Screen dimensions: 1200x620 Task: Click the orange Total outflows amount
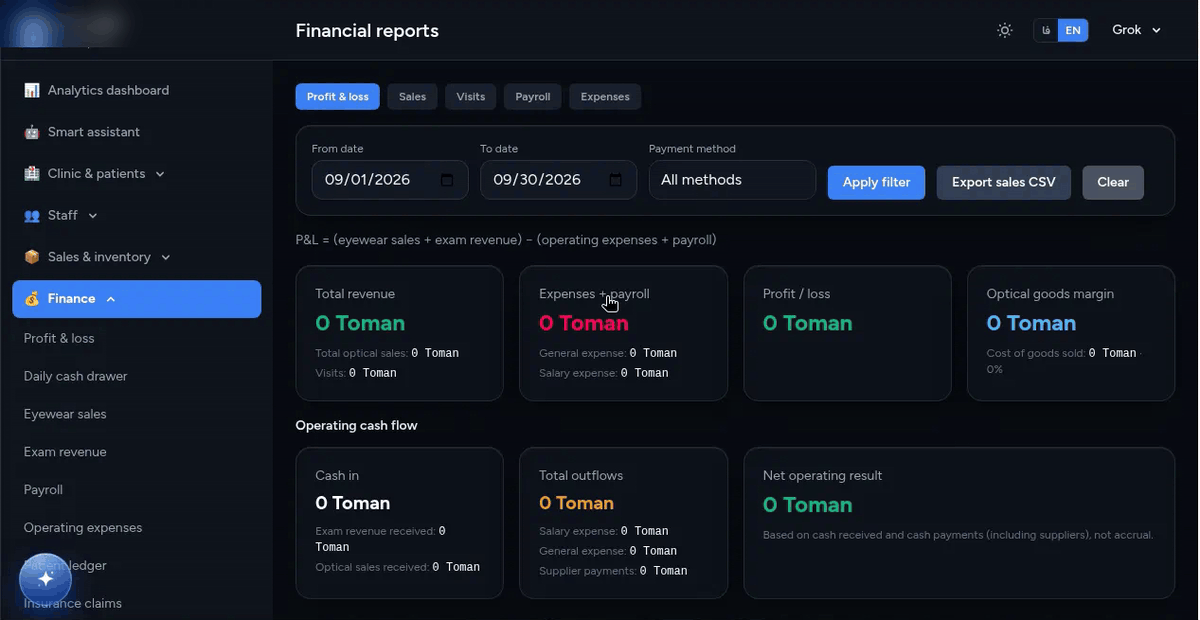tap(577, 503)
